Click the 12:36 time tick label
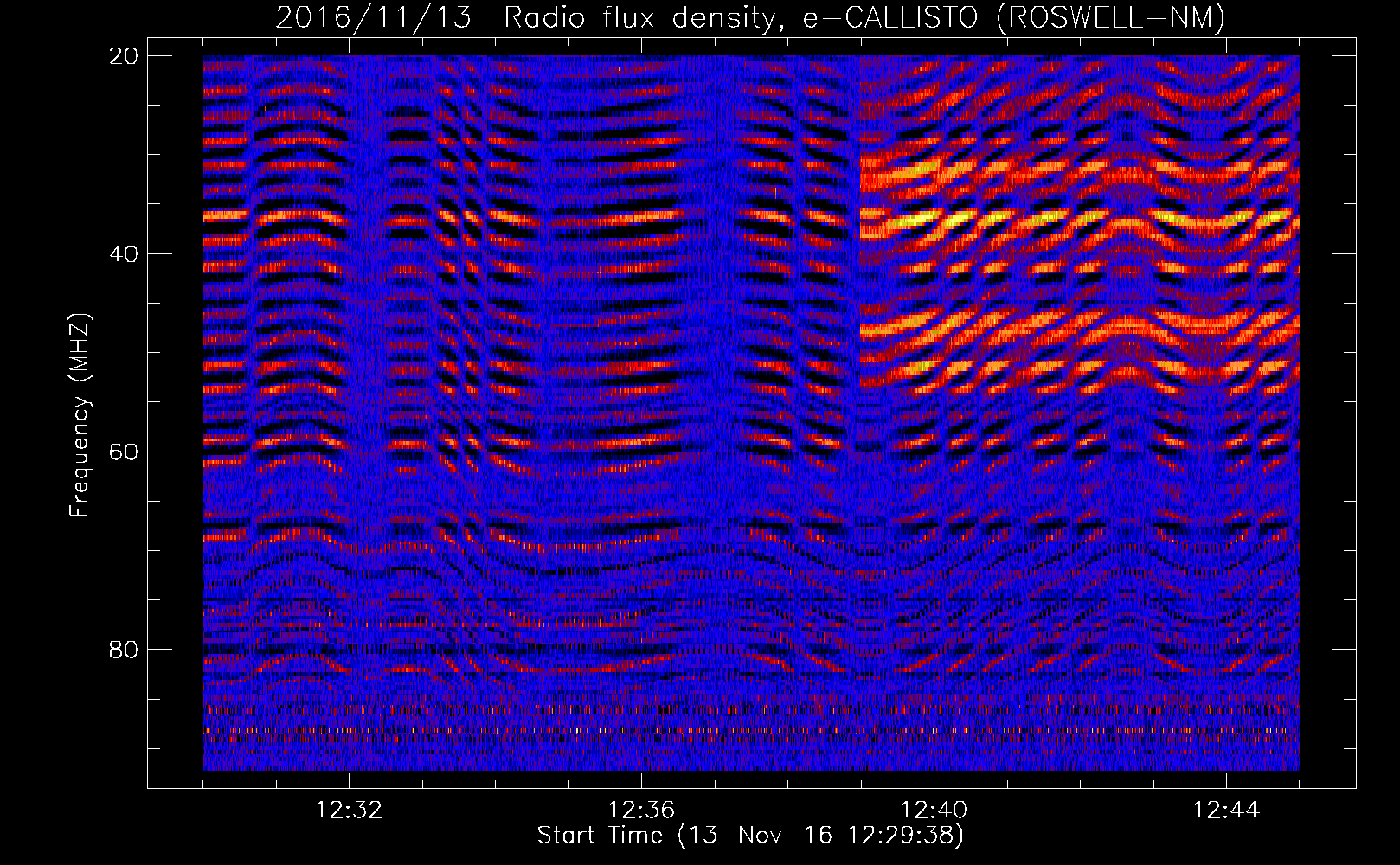This screenshot has width=1400, height=865. point(641,811)
